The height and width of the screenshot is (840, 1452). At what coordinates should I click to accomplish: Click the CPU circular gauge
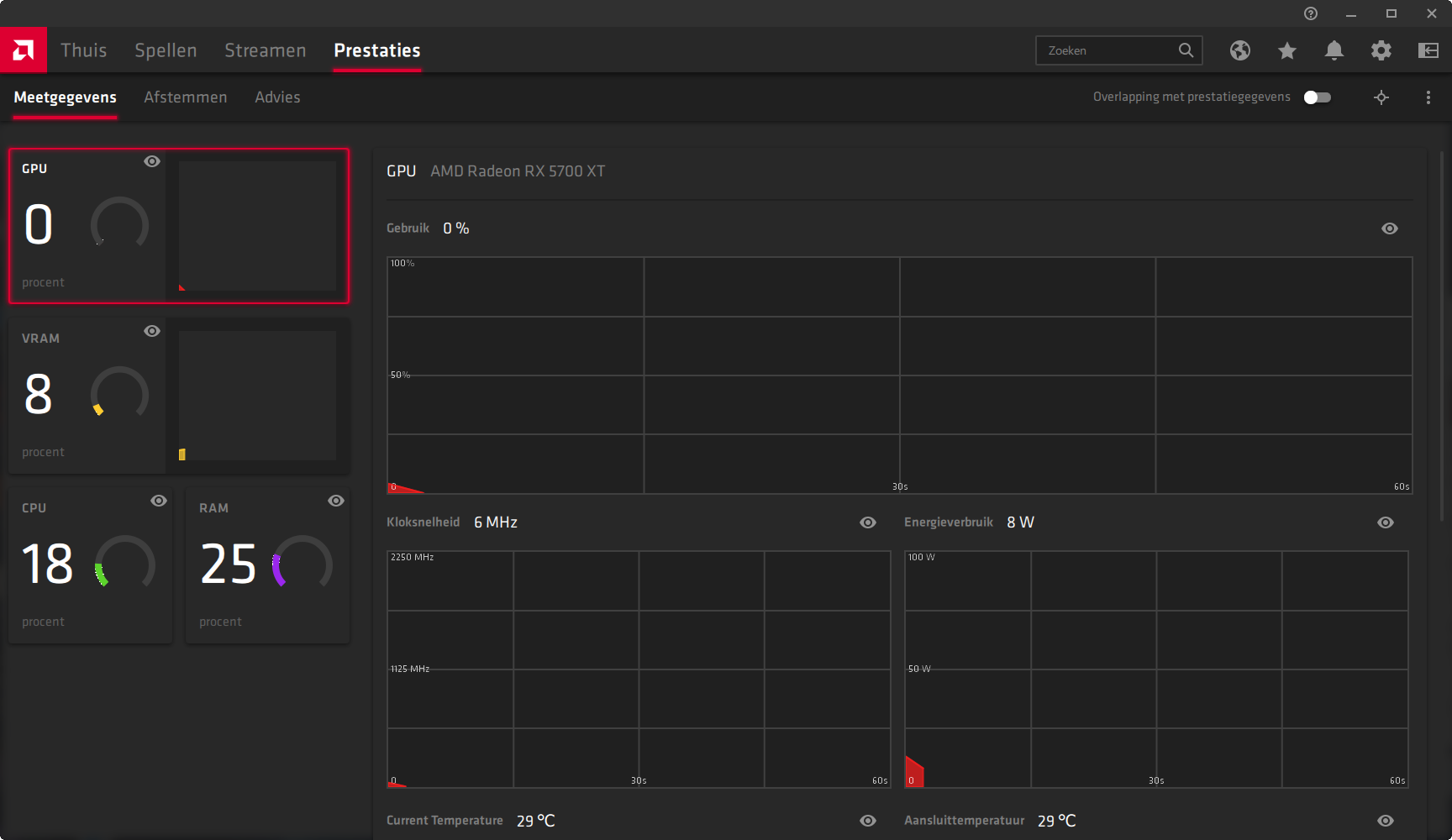[125, 562]
